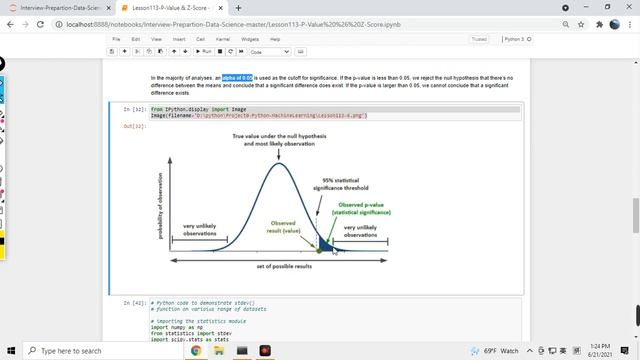
Task: Click the Trusted notebook indicator
Action: coord(479,39)
